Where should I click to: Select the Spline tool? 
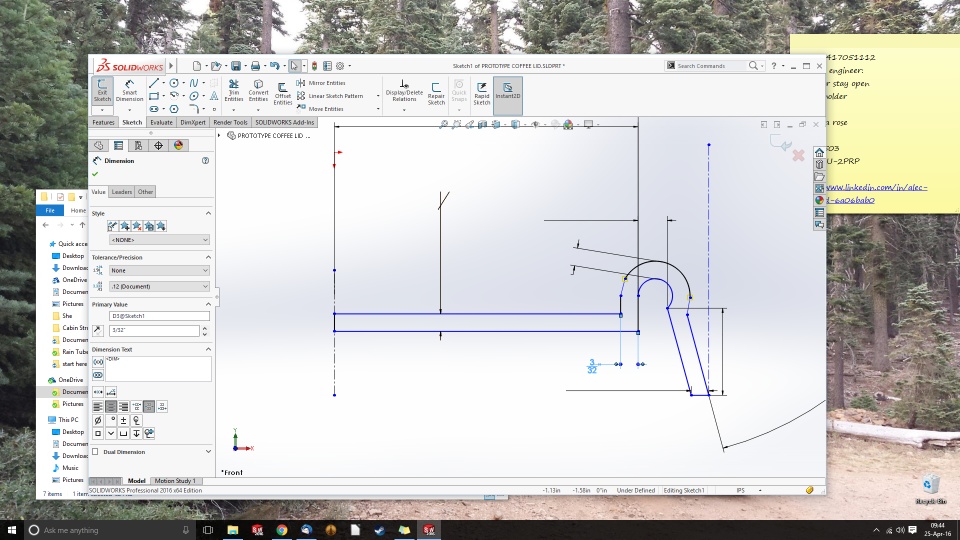194,83
